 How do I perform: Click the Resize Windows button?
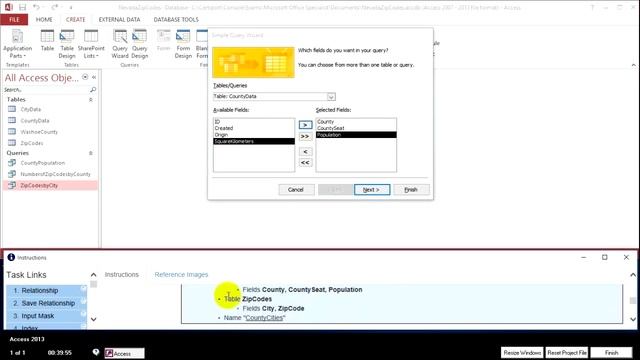[x=522, y=353]
